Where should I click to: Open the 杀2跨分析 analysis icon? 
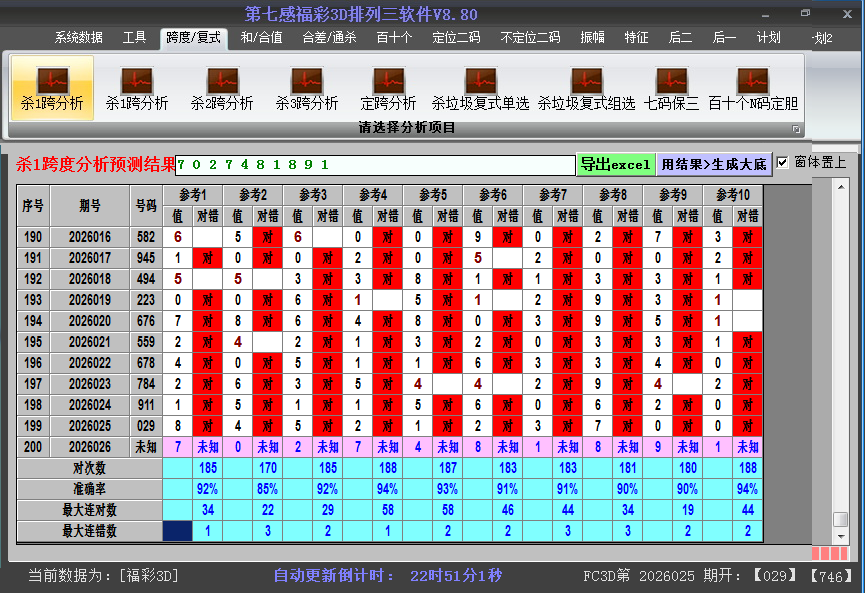(222, 87)
